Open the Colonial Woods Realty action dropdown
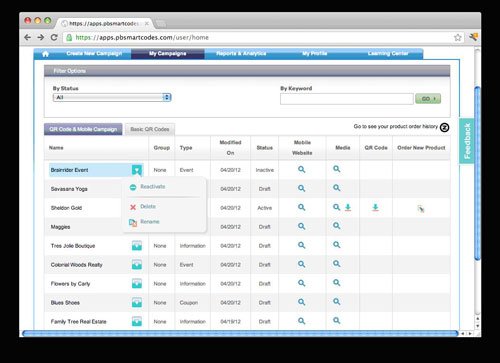The width and height of the screenshot is (500, 363). click(137, 265)
